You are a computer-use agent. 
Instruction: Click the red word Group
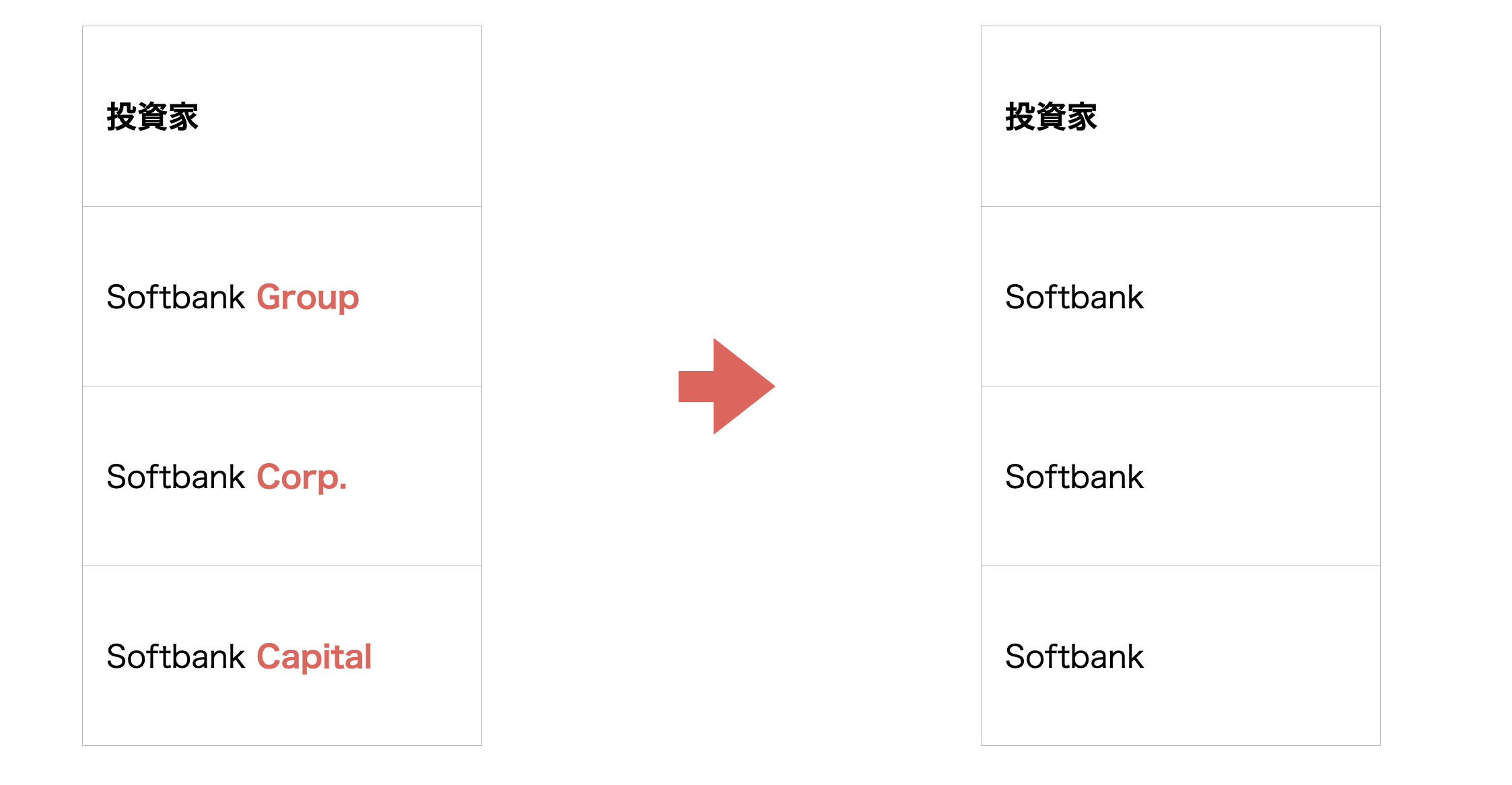coord(308,298)
